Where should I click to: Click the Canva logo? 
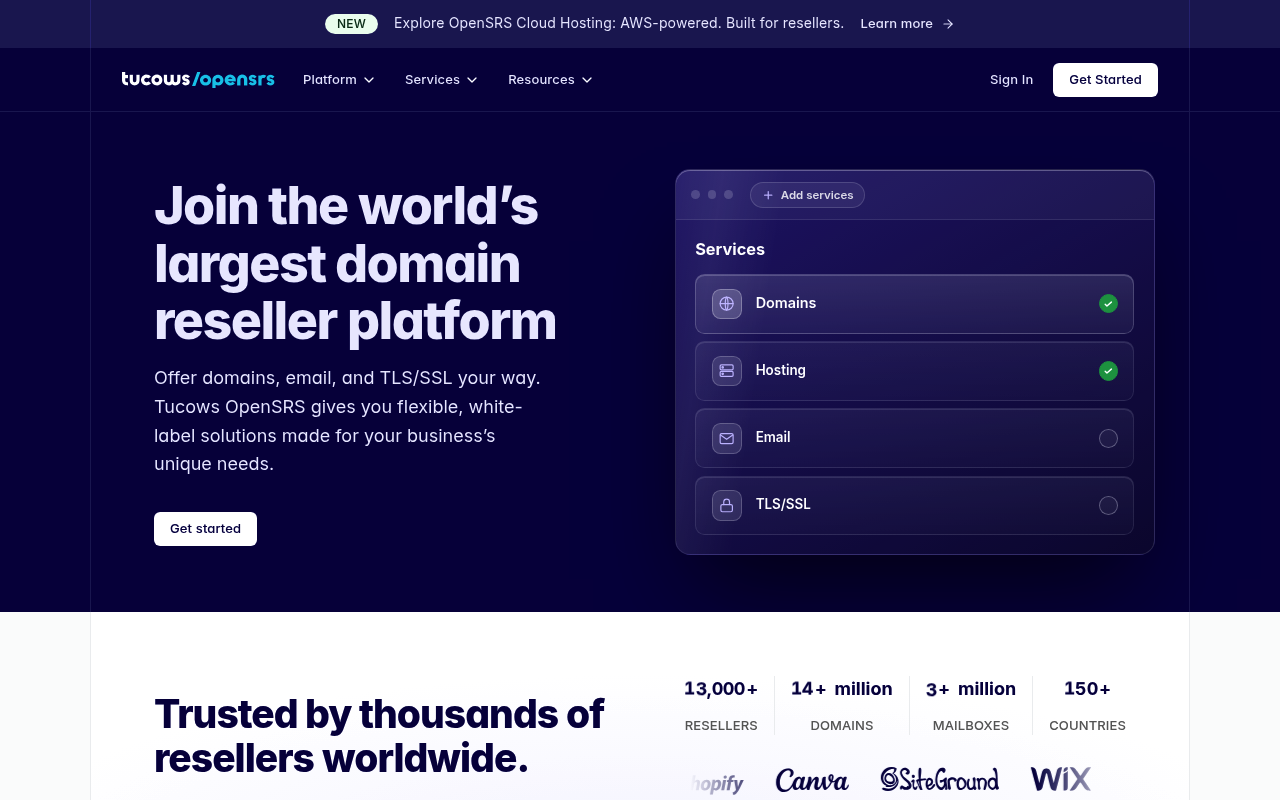pos(812,780)
